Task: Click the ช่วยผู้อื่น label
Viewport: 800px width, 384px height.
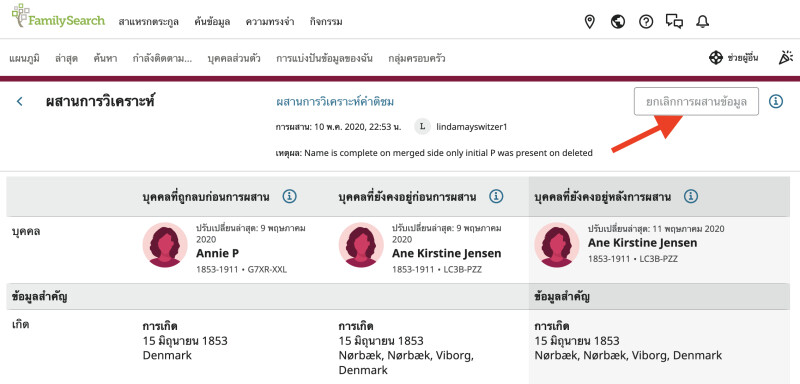Action: (742, 58)
